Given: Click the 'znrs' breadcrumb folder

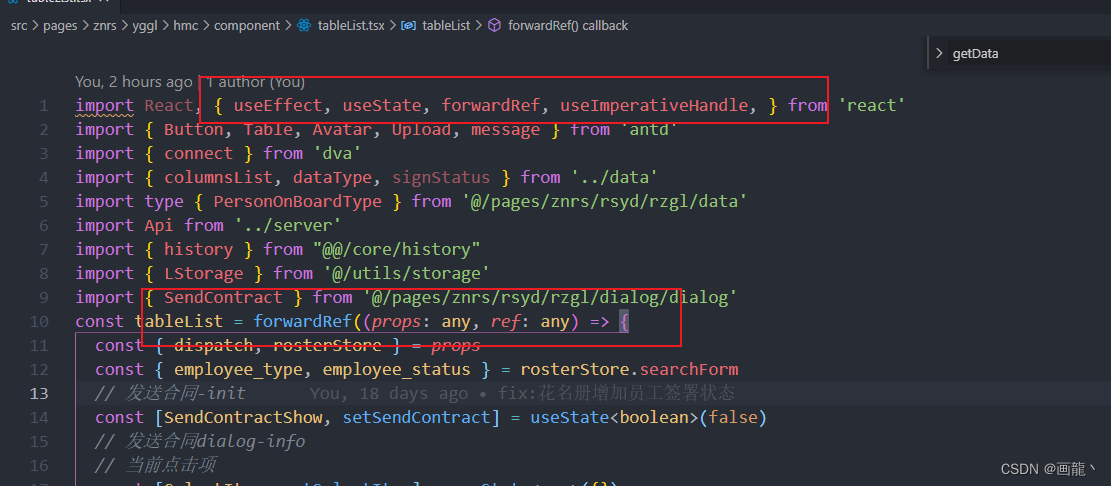Looking at the screenshot, I should coord(105,25).
